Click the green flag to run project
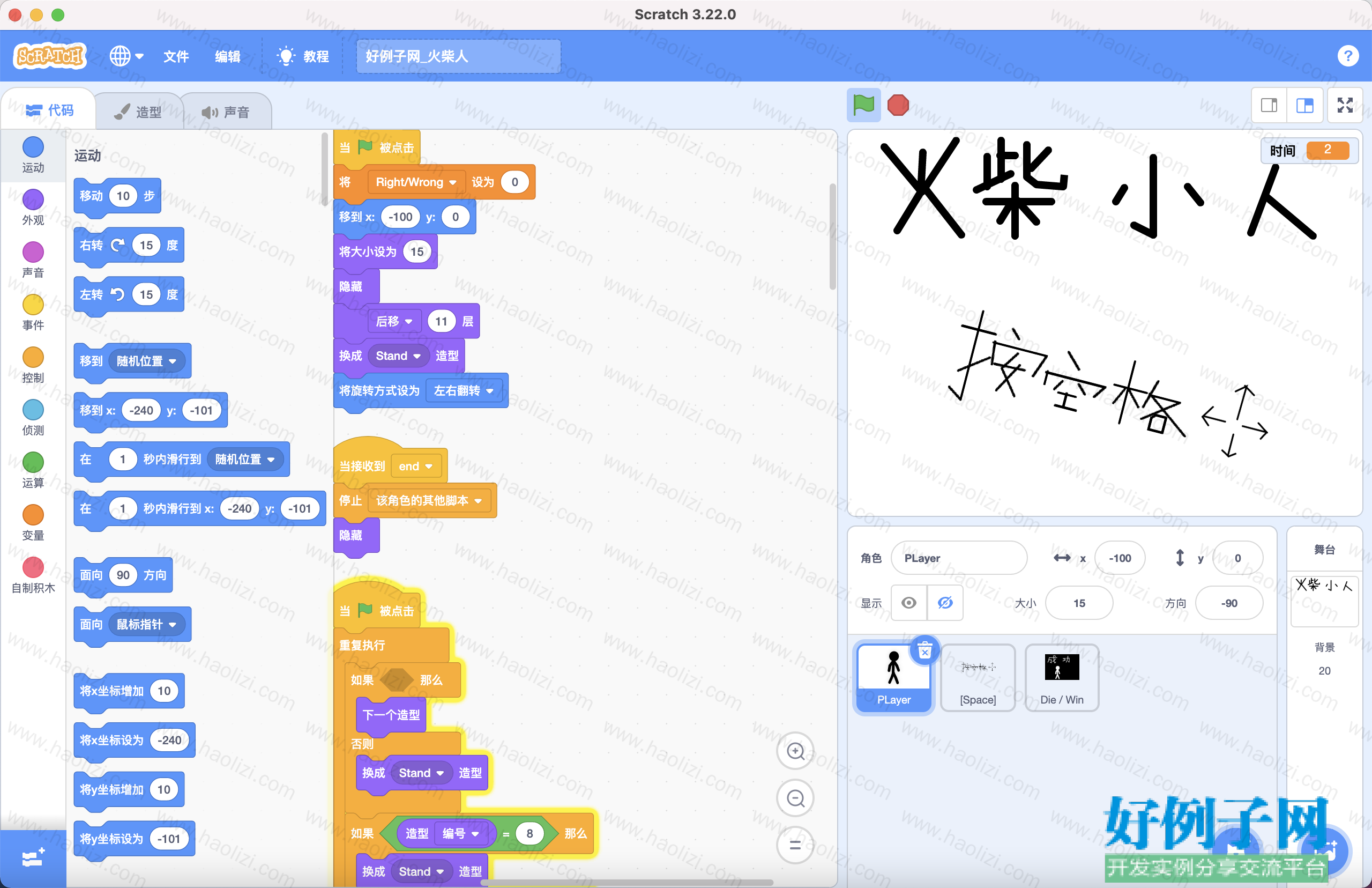This screenshot has width=1372, height=888. tap(863, 105)
